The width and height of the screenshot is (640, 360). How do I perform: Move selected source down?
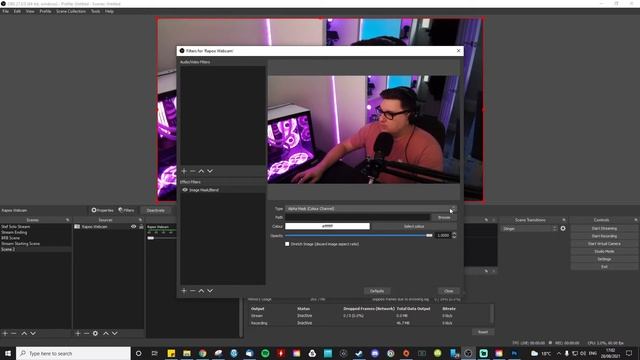115,333
